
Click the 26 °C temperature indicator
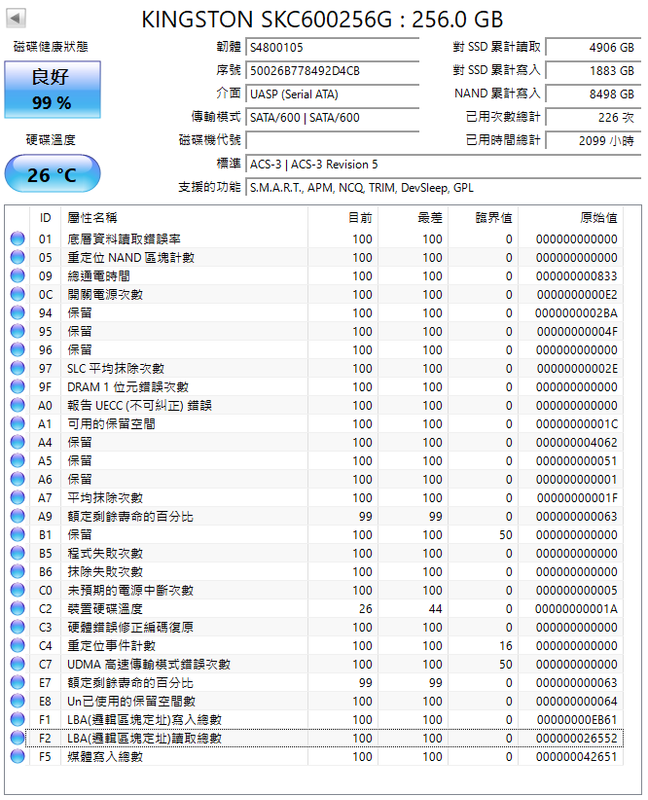click(x=53, y=174)
